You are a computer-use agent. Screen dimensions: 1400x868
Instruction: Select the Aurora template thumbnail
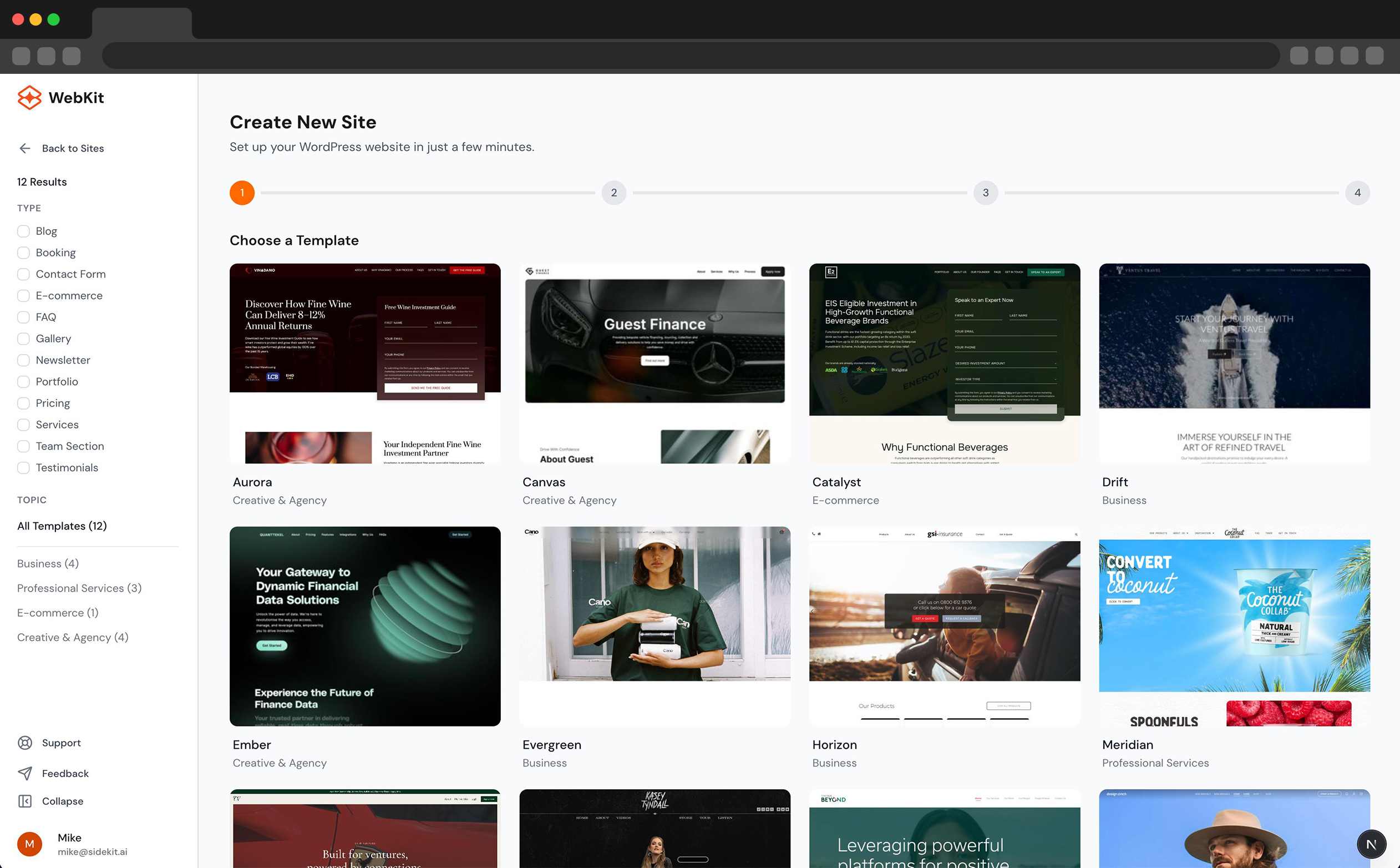(365, 364)
